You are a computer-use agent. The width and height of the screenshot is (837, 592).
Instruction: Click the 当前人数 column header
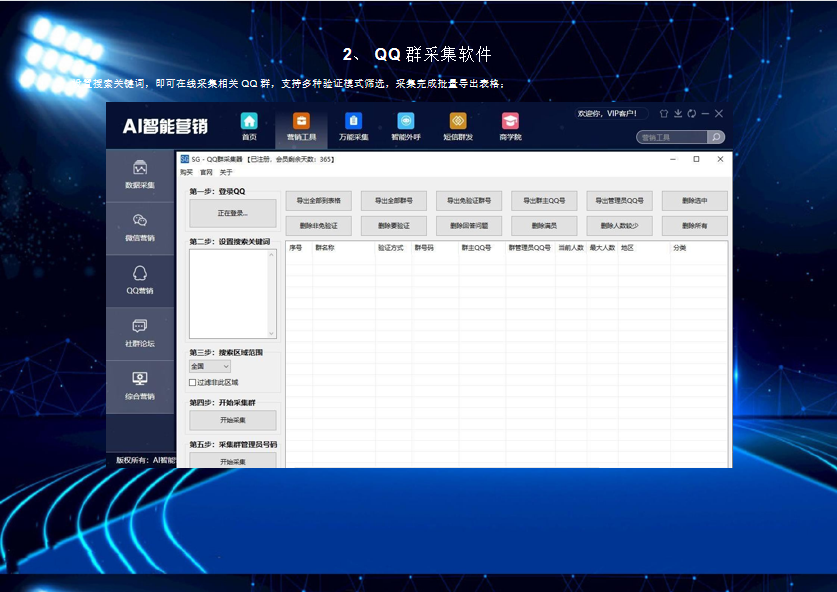[571, 248]
